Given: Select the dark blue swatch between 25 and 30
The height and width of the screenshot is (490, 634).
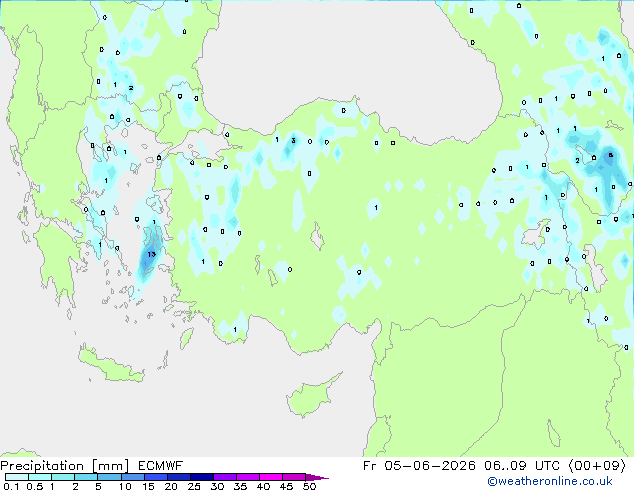Looking at the screenshot, I should tap(202, 477).
